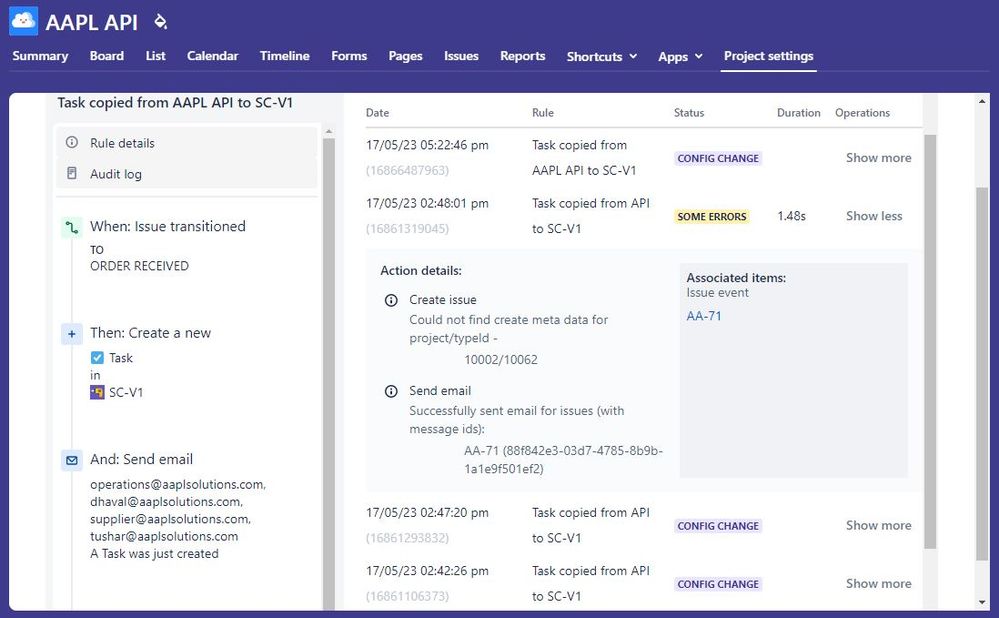Viewport: 999px width, 618px height.
Task: Expand Show more for 05:22:46 pm entry
Action: click(x=879, y=157)
